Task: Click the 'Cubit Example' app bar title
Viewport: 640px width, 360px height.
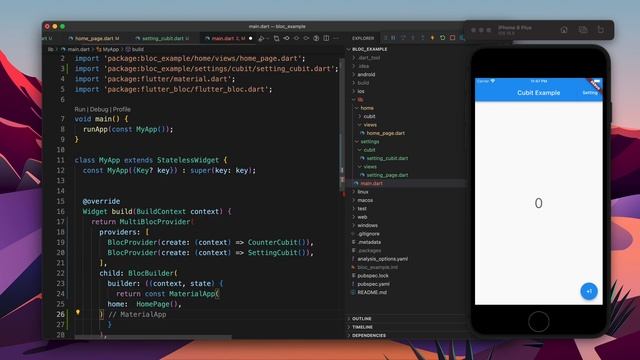Action: tap(538, 93)
